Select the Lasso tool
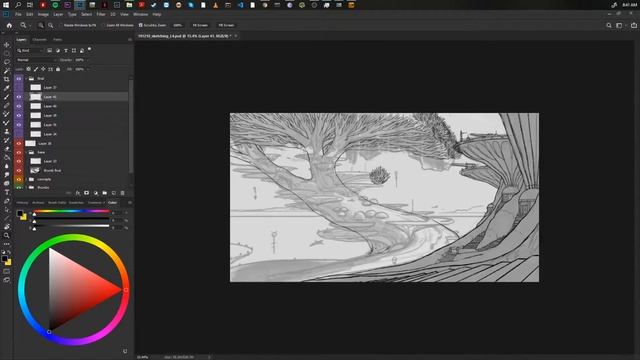The image size is (640, 360). (7, 62)
